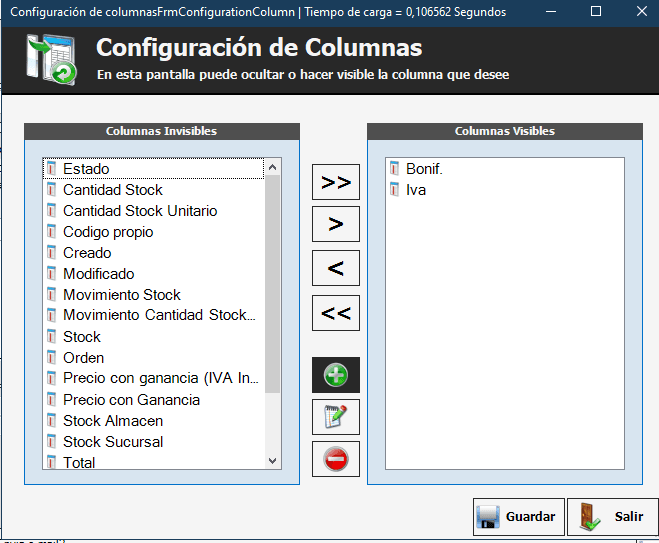This screenshot has height=543, width=659.
Task: Select Movimiento Stock in the list
Action: coord(122,295)
